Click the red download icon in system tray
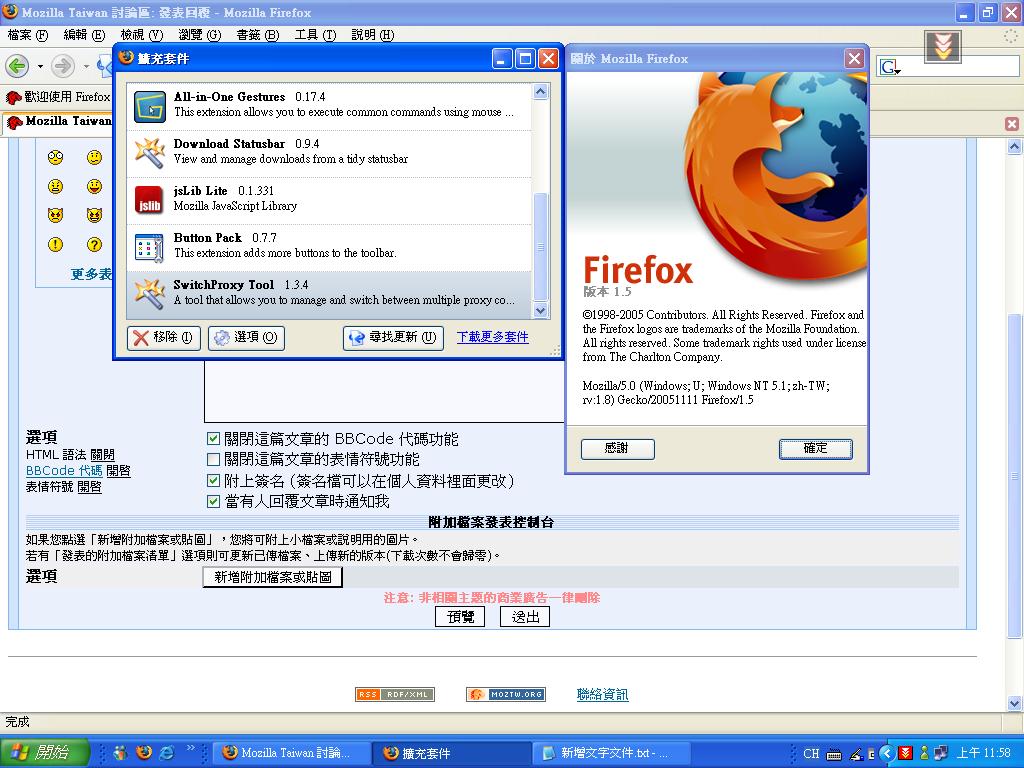The height and width of the screenshot is (768, 1024). pyautogui.click(x=905, y=753)
